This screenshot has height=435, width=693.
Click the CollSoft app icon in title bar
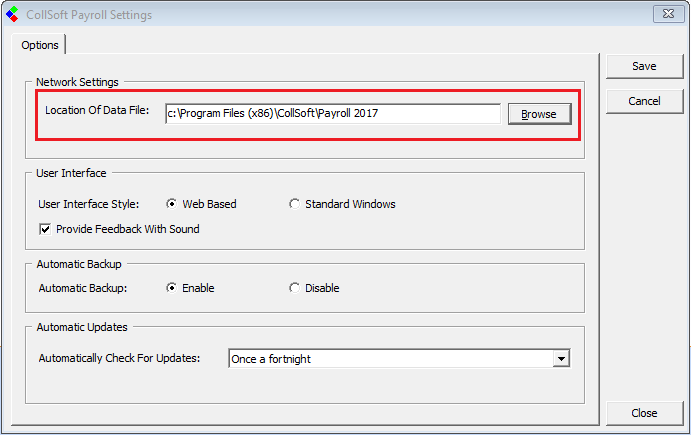point(12,14)
